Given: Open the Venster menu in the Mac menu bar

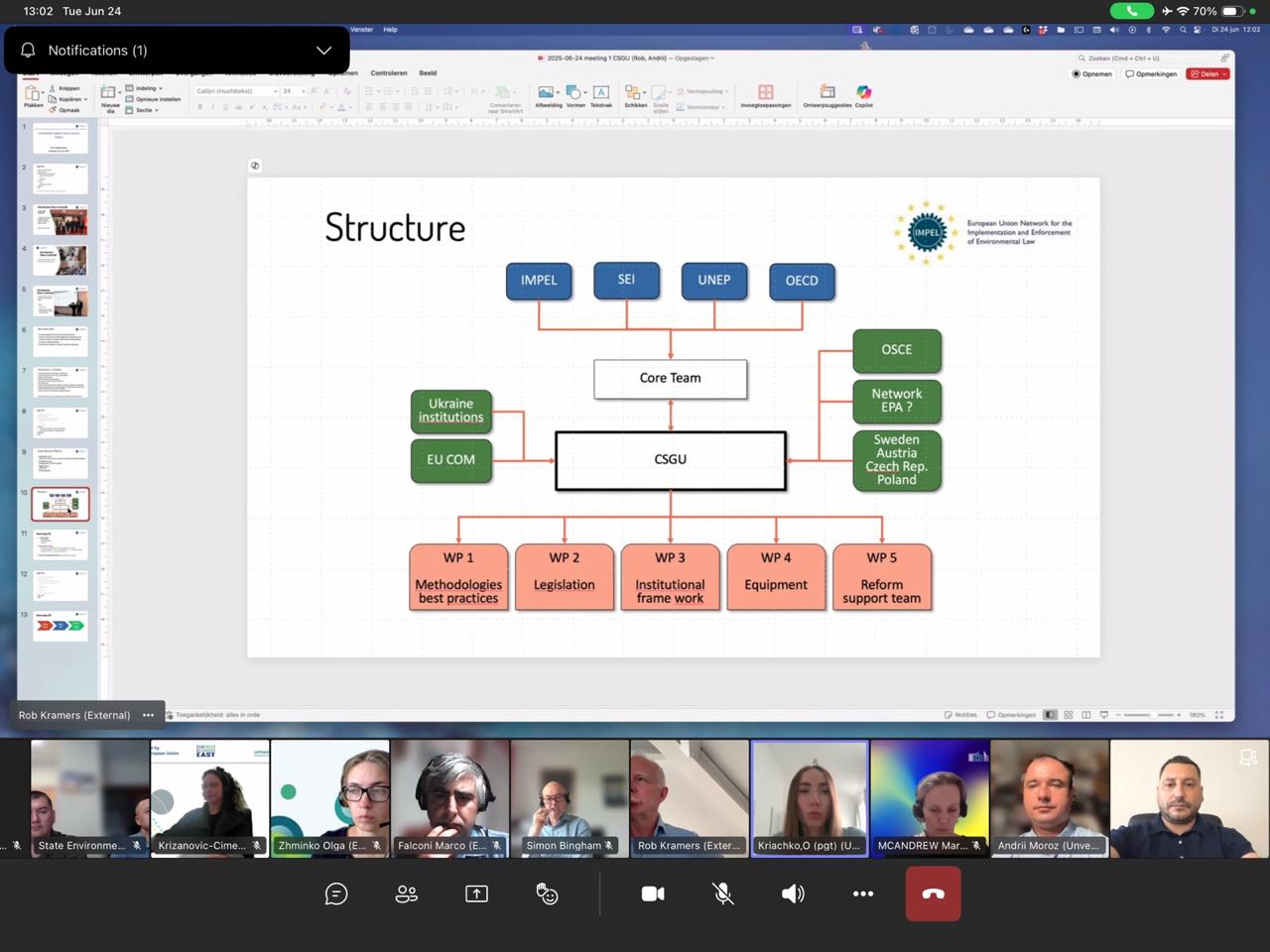Looking at the screenshot, I should point(362,29).
